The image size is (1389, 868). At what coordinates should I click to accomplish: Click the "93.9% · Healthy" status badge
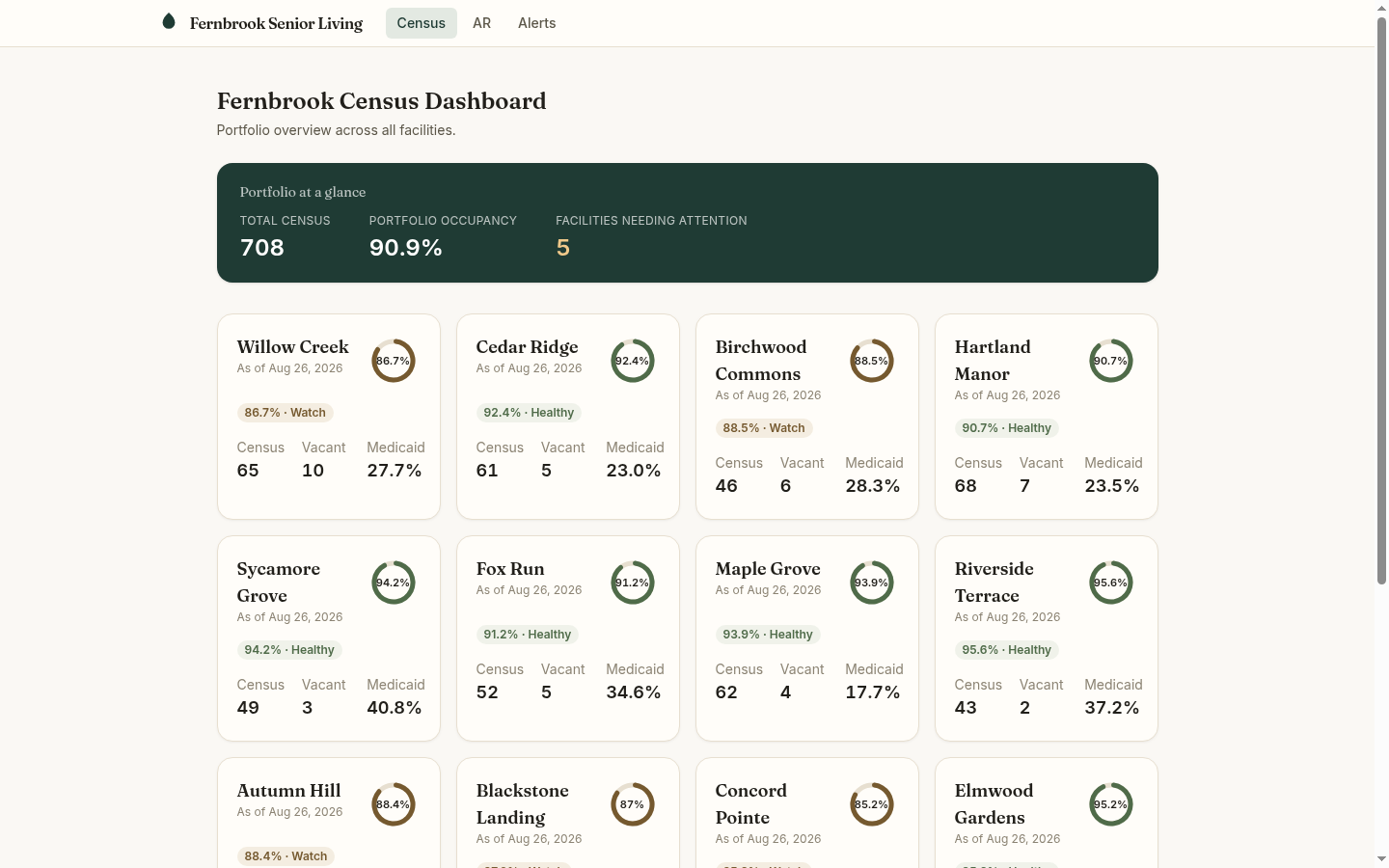click(x=768, y=635)
